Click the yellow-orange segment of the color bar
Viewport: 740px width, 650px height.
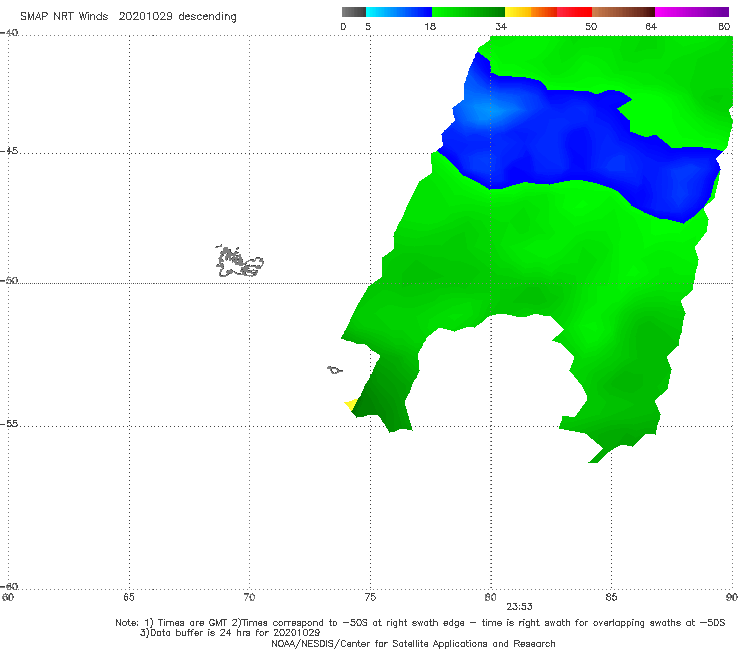531,12
